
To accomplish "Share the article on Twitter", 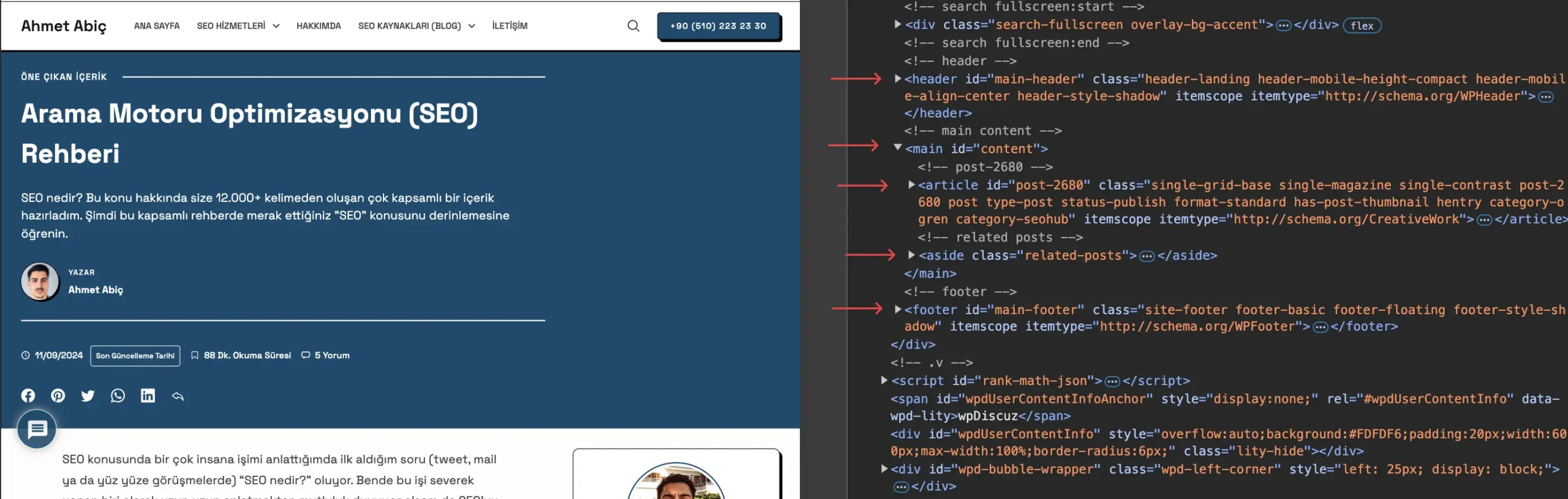I will point(88,396).
